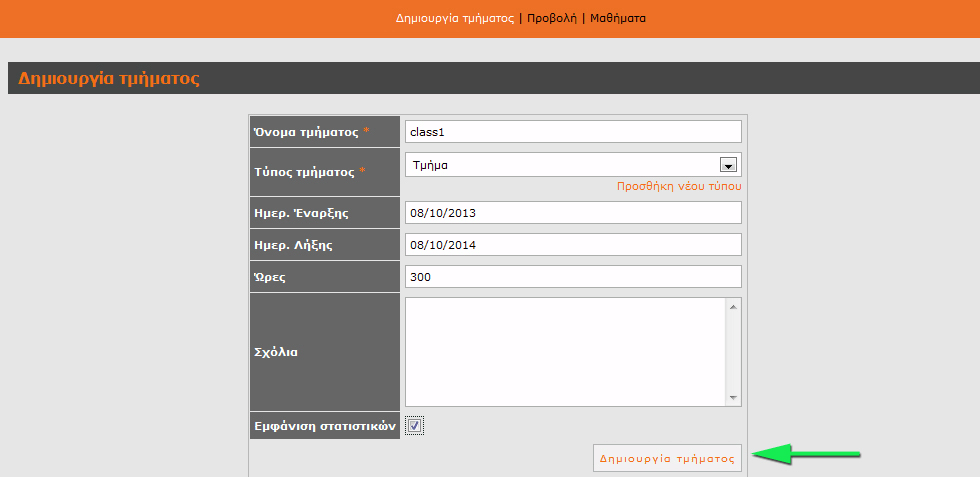
Task: Click the Ημερ. Λήξης date field
Action: [573, 244]
